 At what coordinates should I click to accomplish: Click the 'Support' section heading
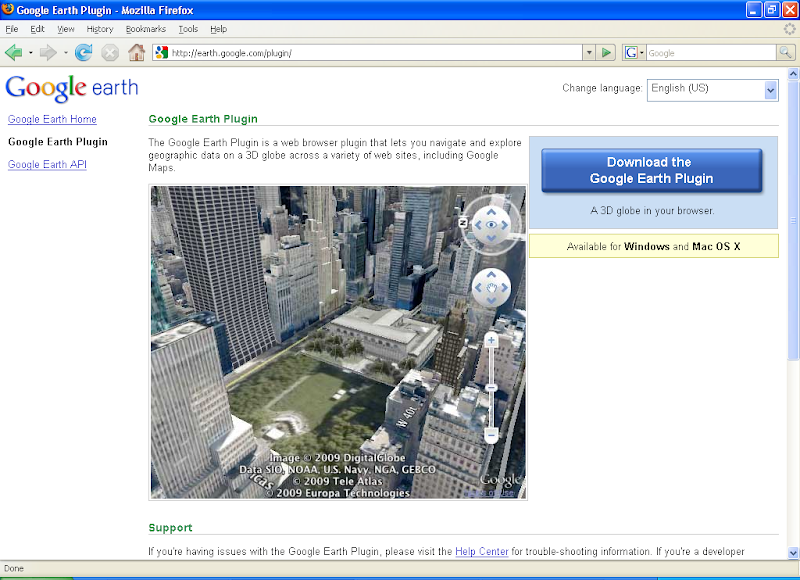[x=170, y=527]
